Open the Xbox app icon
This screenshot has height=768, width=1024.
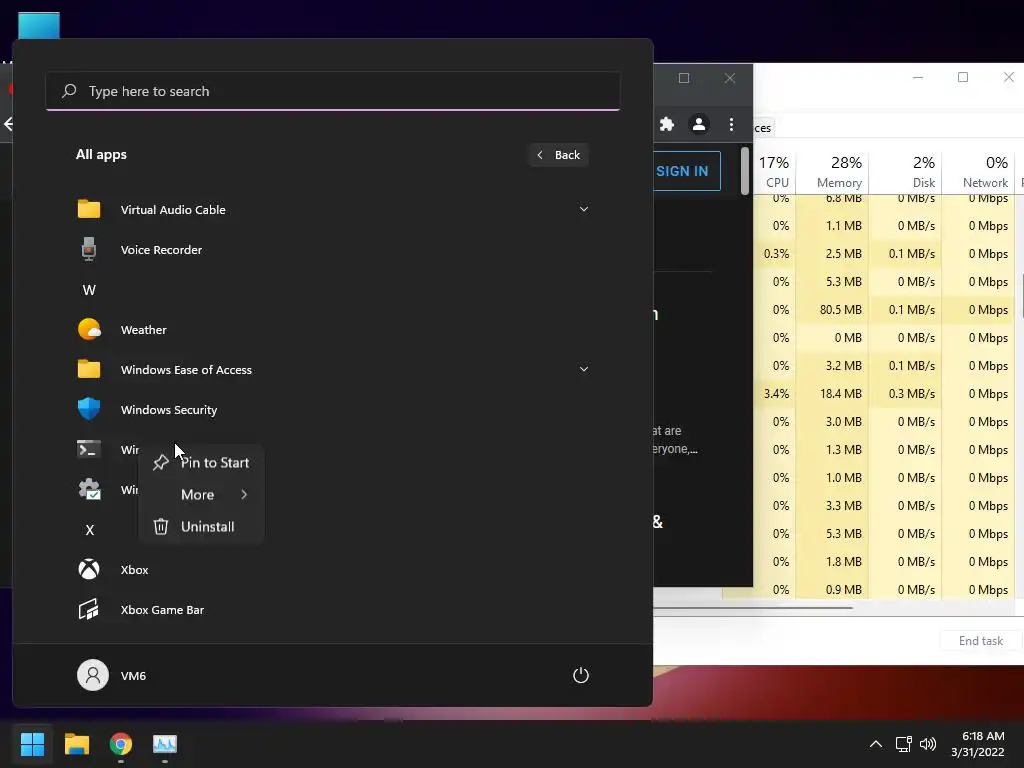[89, 569]
